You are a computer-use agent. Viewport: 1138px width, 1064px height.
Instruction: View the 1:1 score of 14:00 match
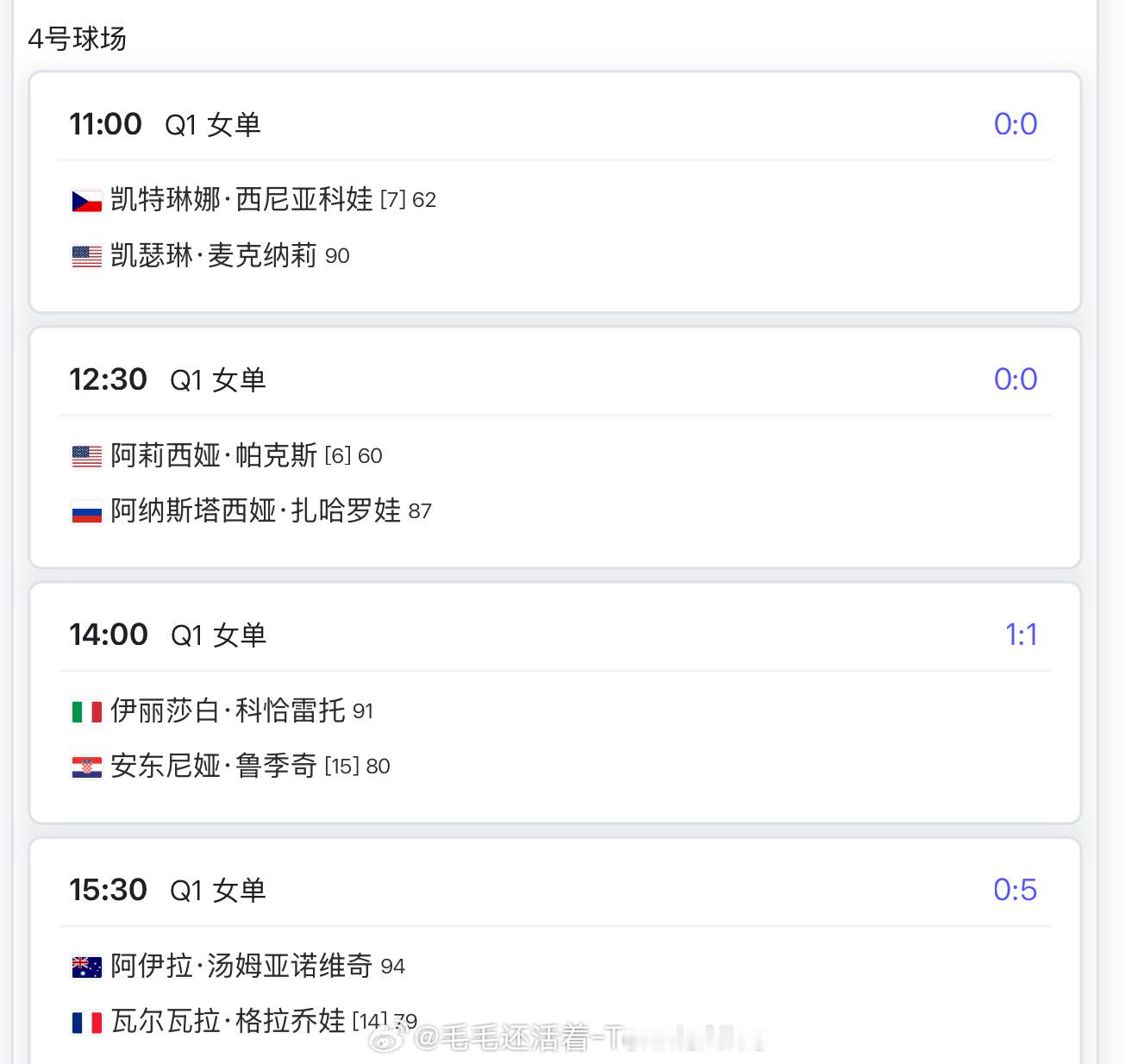(1022, 635)
